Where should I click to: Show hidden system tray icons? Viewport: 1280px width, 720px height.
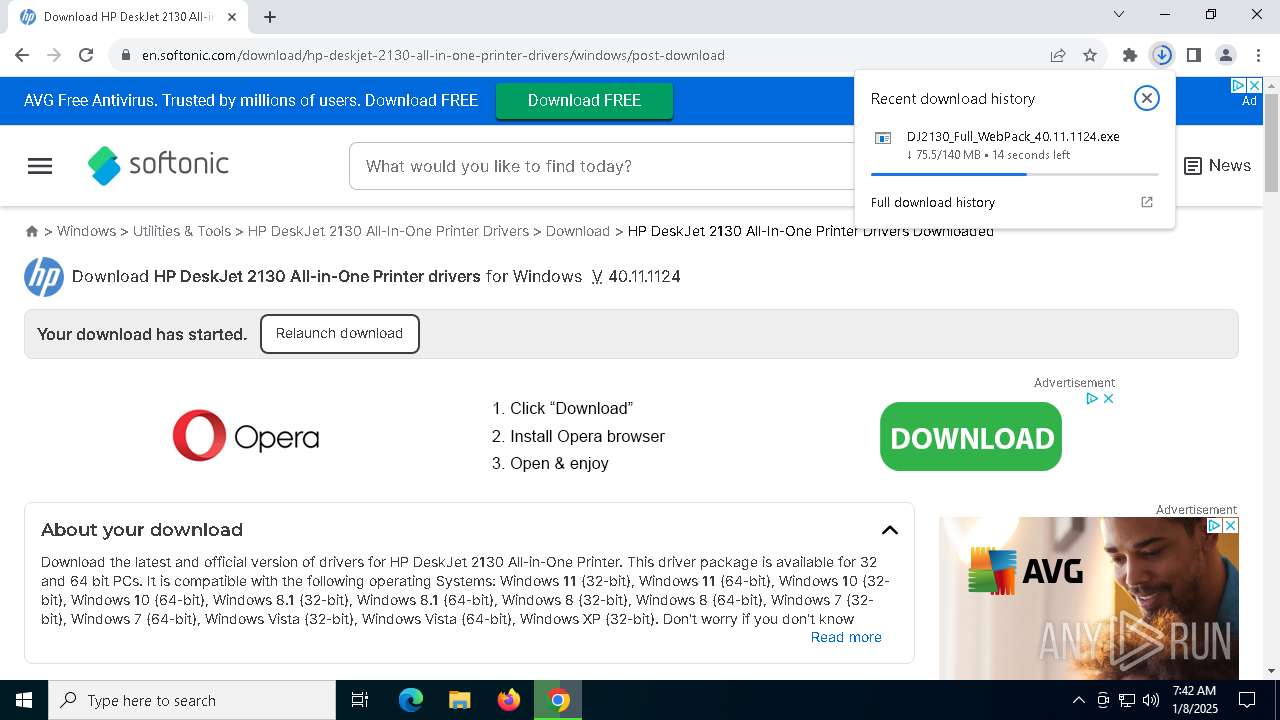coord(1078,700)
